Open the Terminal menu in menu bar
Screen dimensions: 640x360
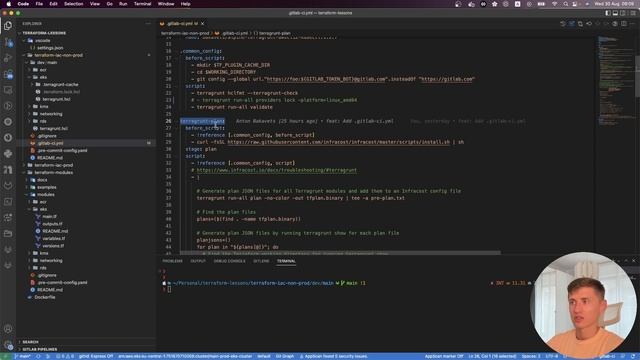pos(142,4)
